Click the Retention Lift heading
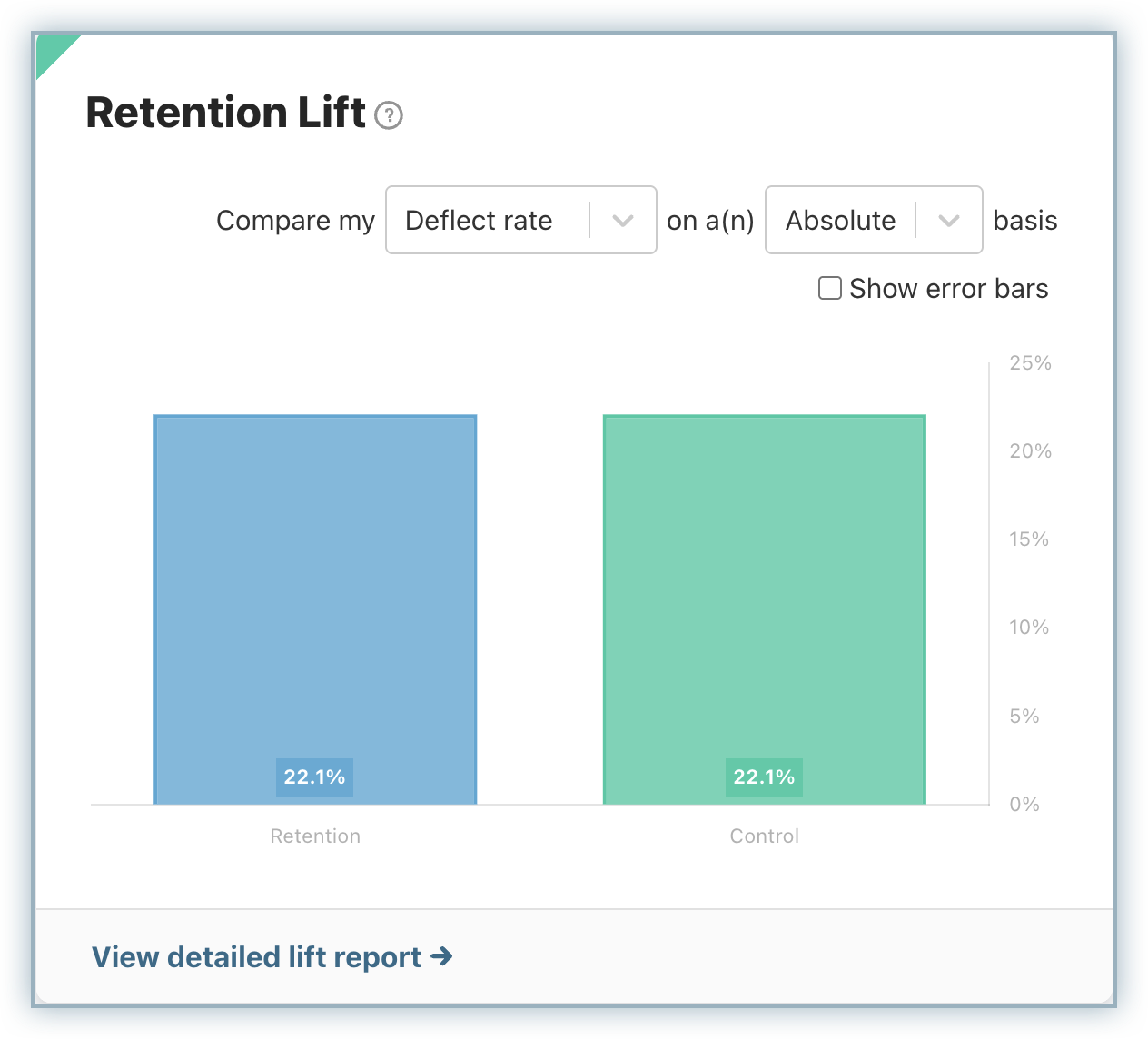The width and height of the screenshot is (1148, 1039). (x=225, y=114)
